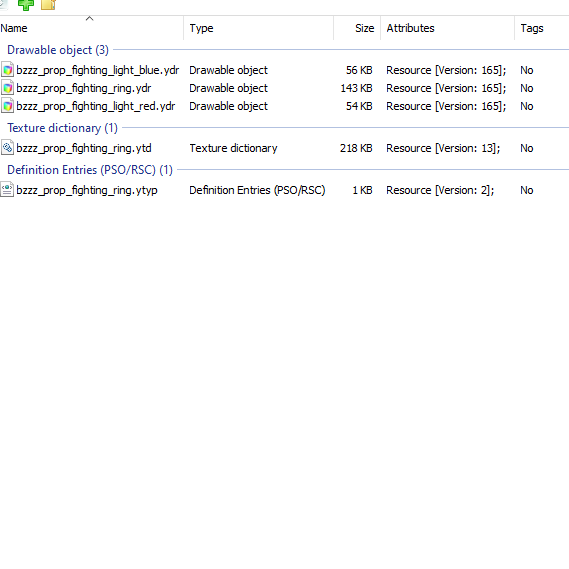Click the 143 KB size cell
569x569 pixels.
(x=356, y=88)
